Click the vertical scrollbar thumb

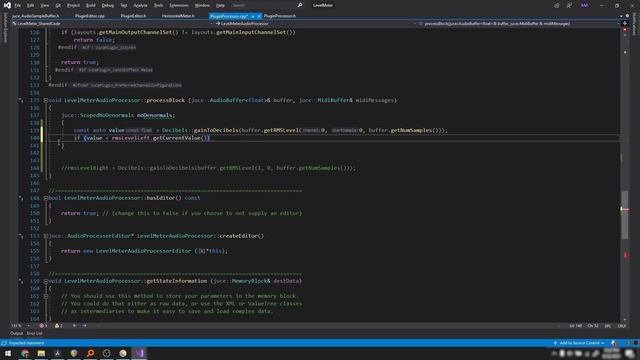point(624,215)
